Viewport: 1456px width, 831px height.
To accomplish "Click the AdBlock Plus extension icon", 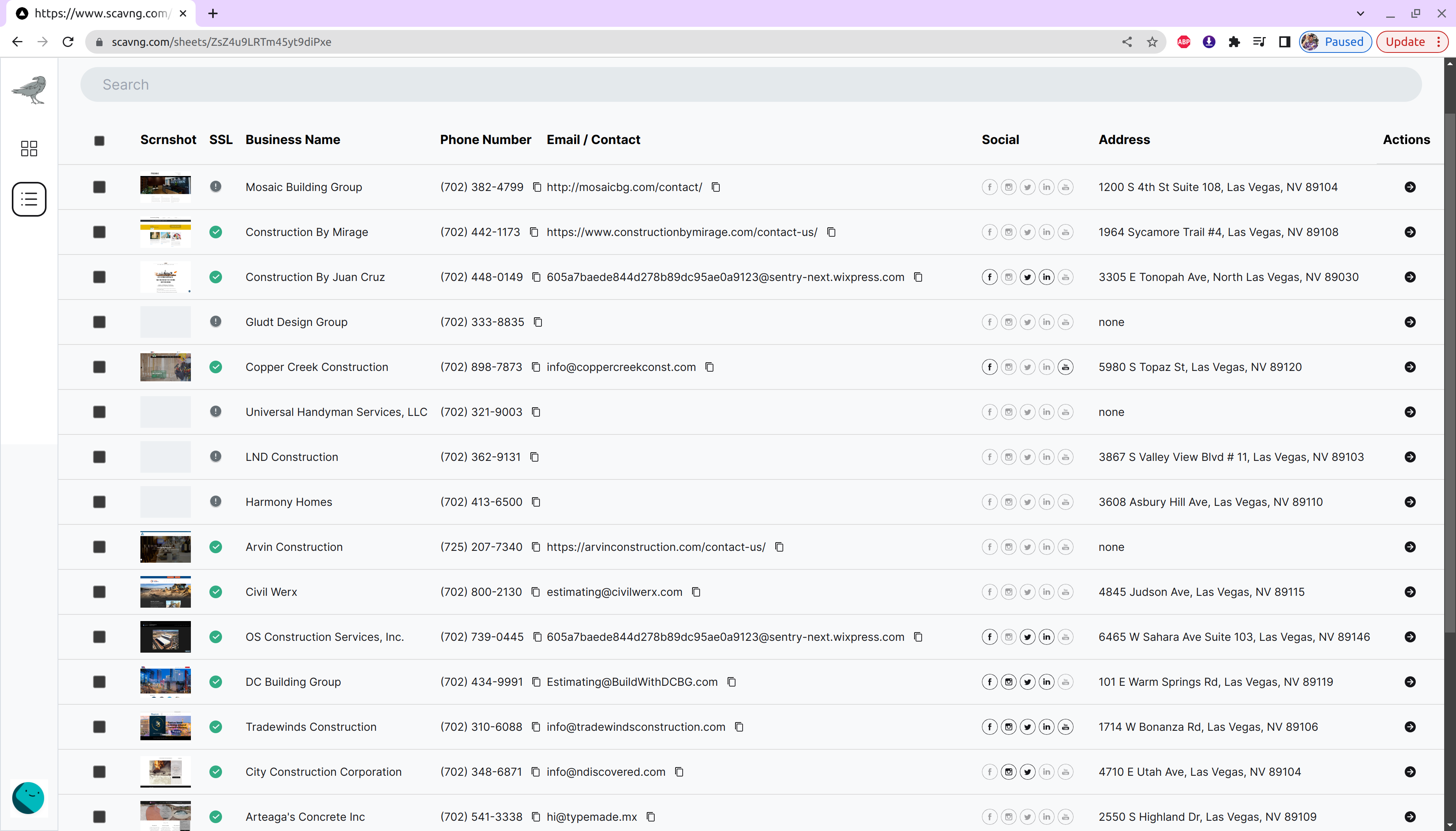I will pyautogui.click(x=1184, y=42).
